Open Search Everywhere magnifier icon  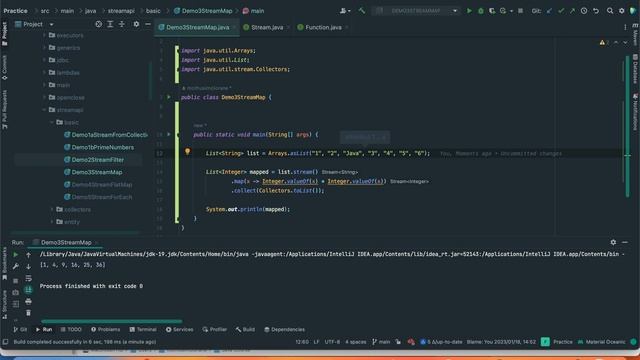point(610,11)
